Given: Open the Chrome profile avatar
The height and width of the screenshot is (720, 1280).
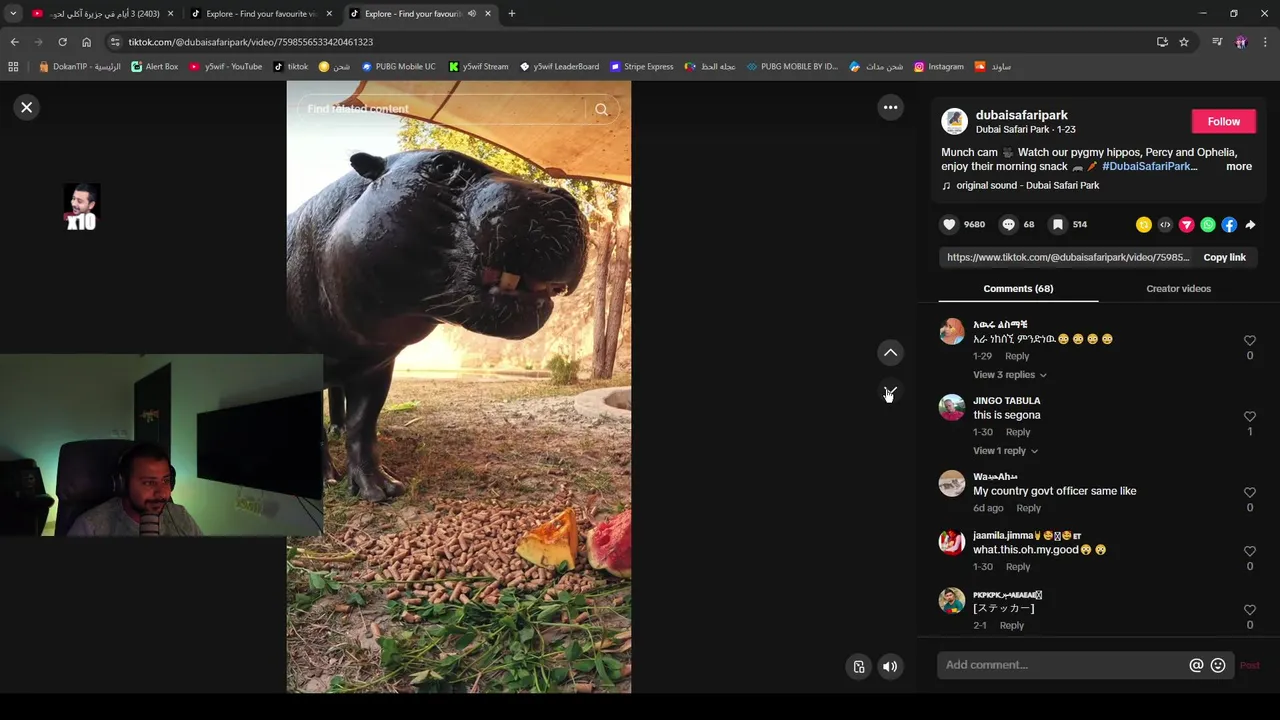Looking at the screenshot, I should 1241,42.
